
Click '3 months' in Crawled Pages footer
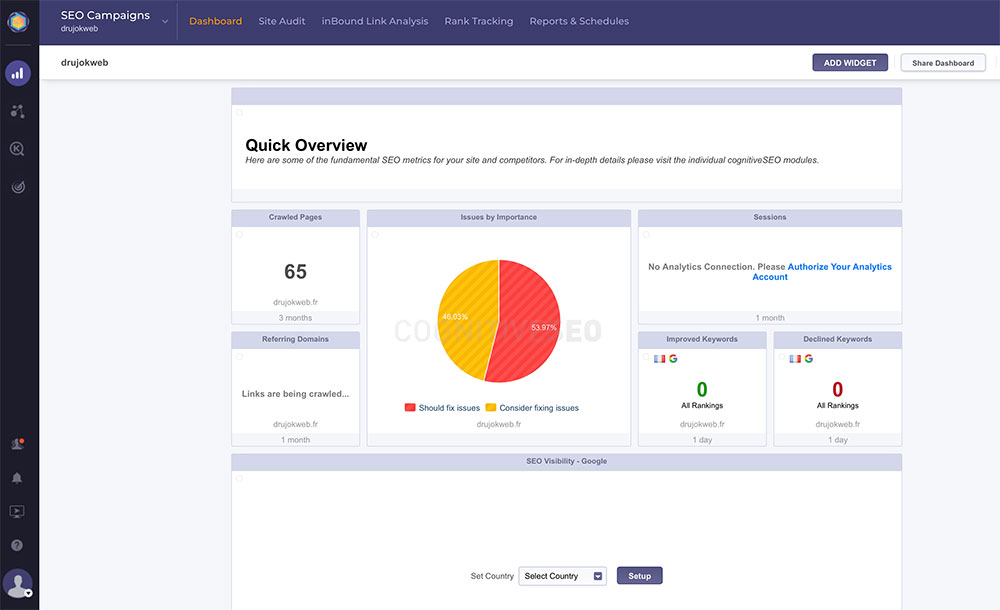[295, 318]
